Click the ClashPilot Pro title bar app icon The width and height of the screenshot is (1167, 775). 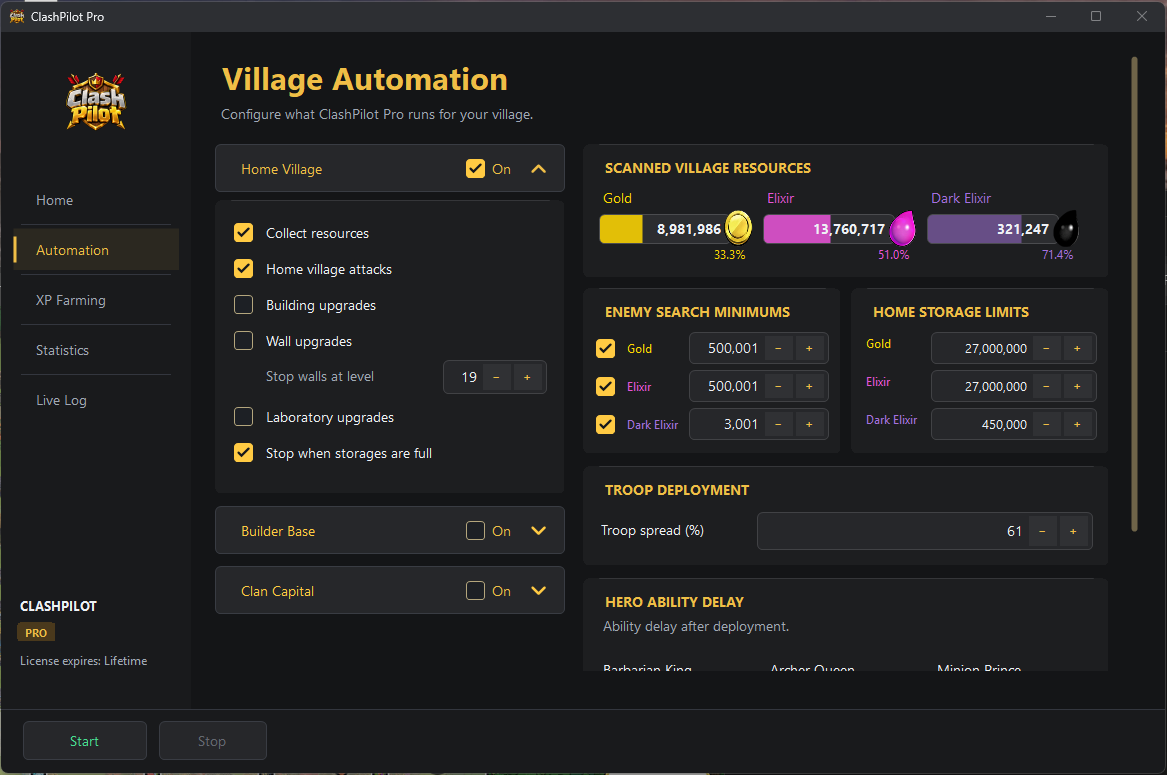point(16,16)
